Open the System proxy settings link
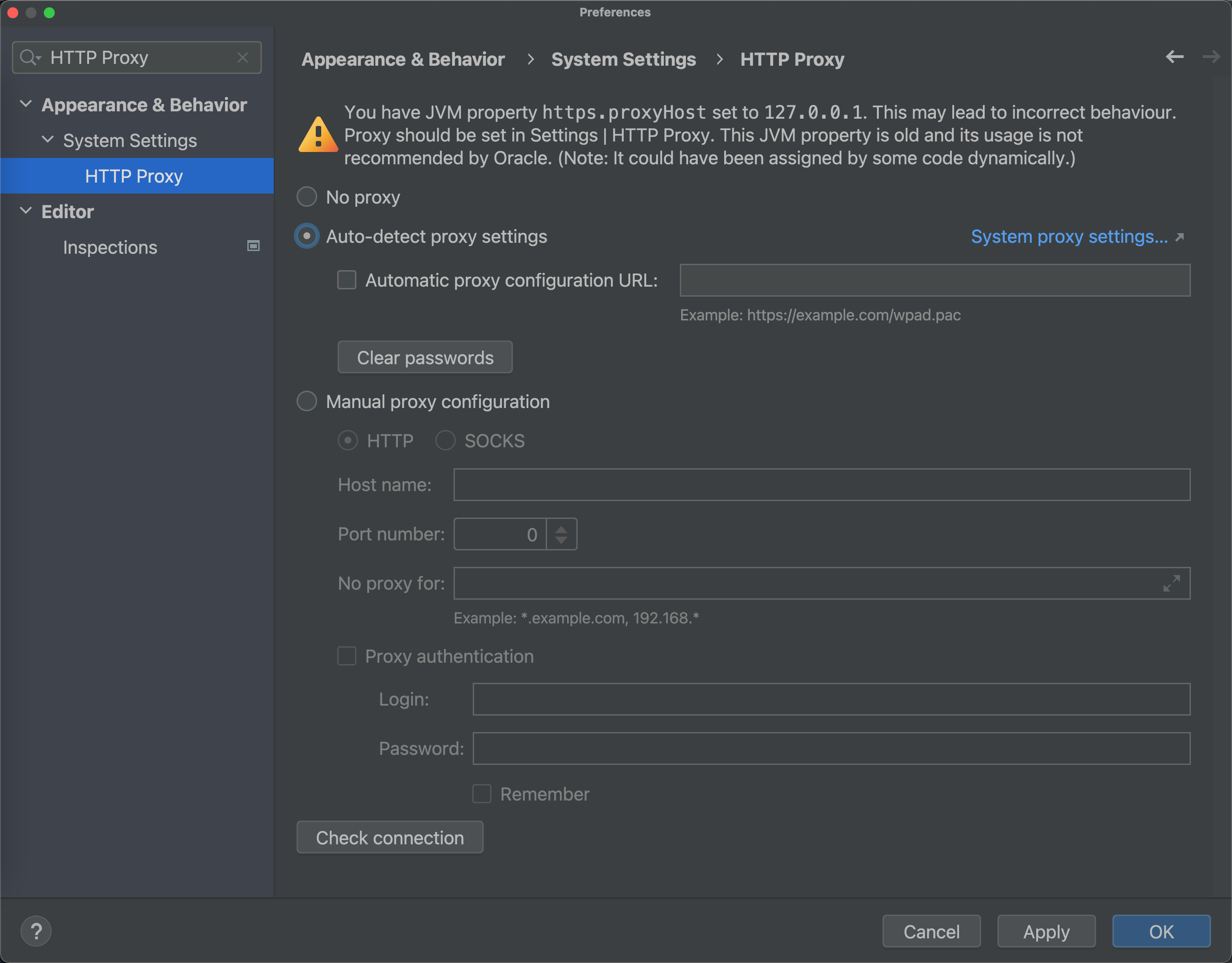Image resolution: width=1232 pixels, height=963 pixels. pos(1069,236)
